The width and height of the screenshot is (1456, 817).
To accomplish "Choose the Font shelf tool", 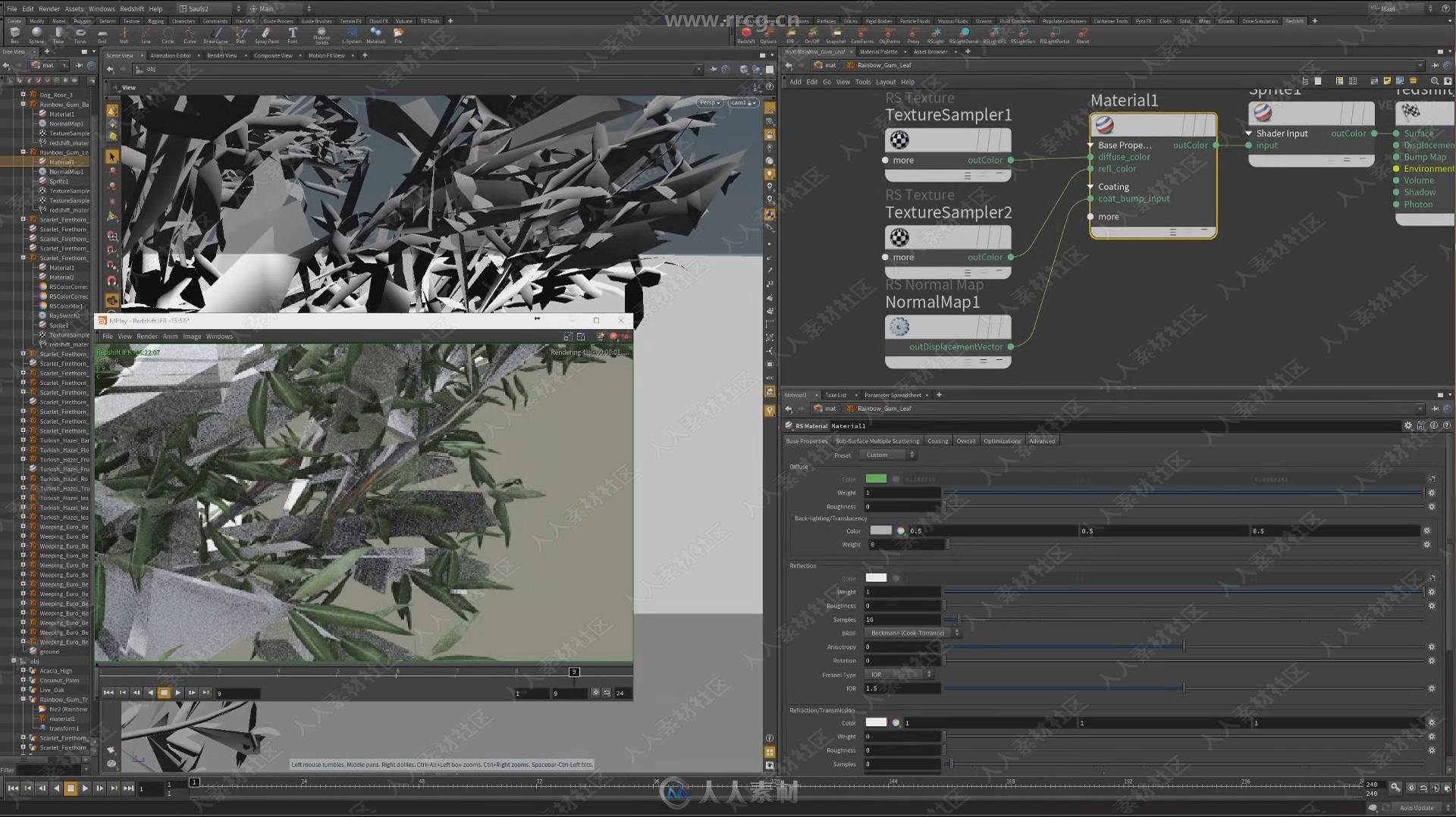I will pos(292,35).
